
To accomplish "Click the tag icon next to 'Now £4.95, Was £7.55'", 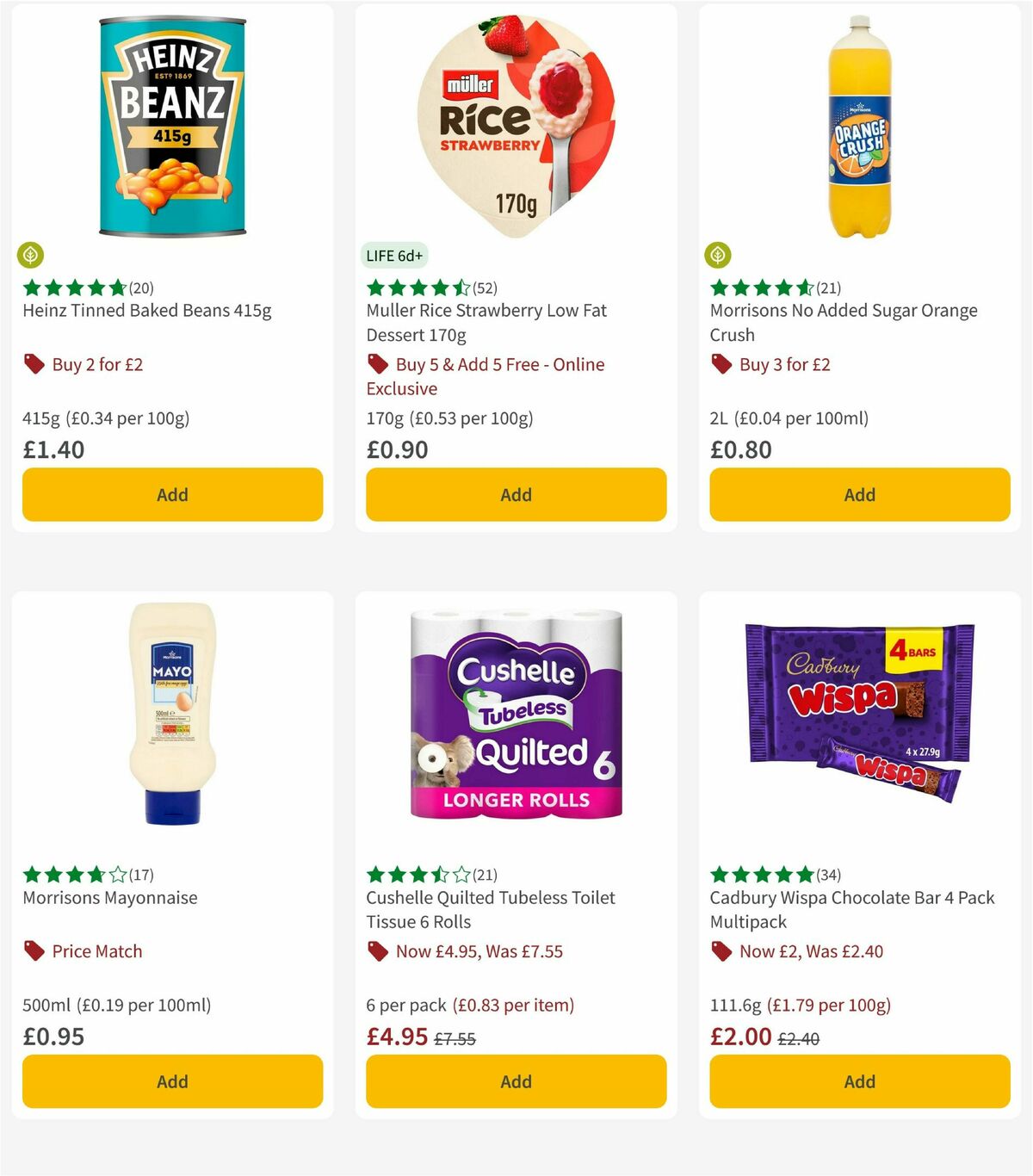I will [x=378, y=951].
